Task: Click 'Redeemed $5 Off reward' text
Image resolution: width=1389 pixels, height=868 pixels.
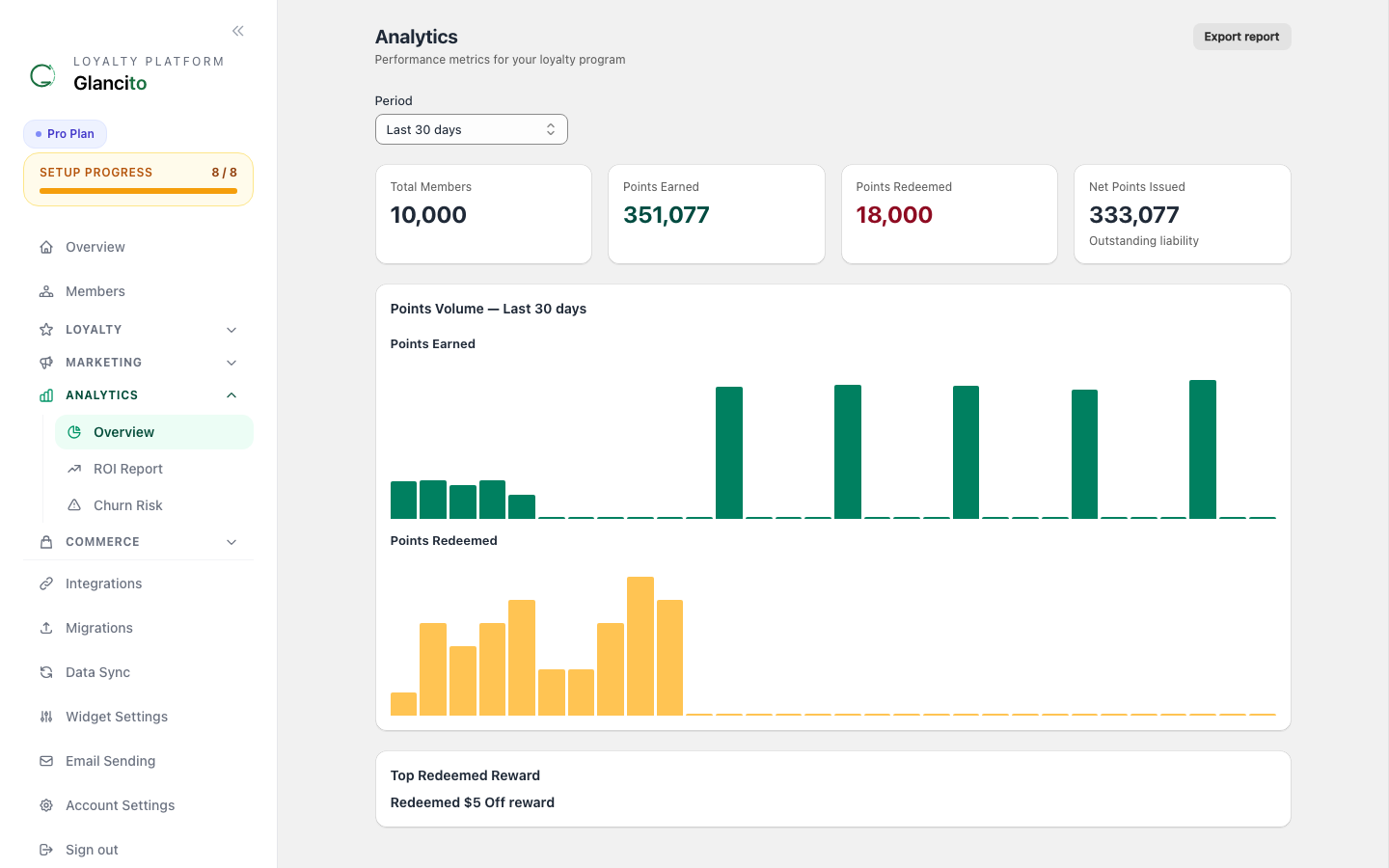Action: point(473,802)
